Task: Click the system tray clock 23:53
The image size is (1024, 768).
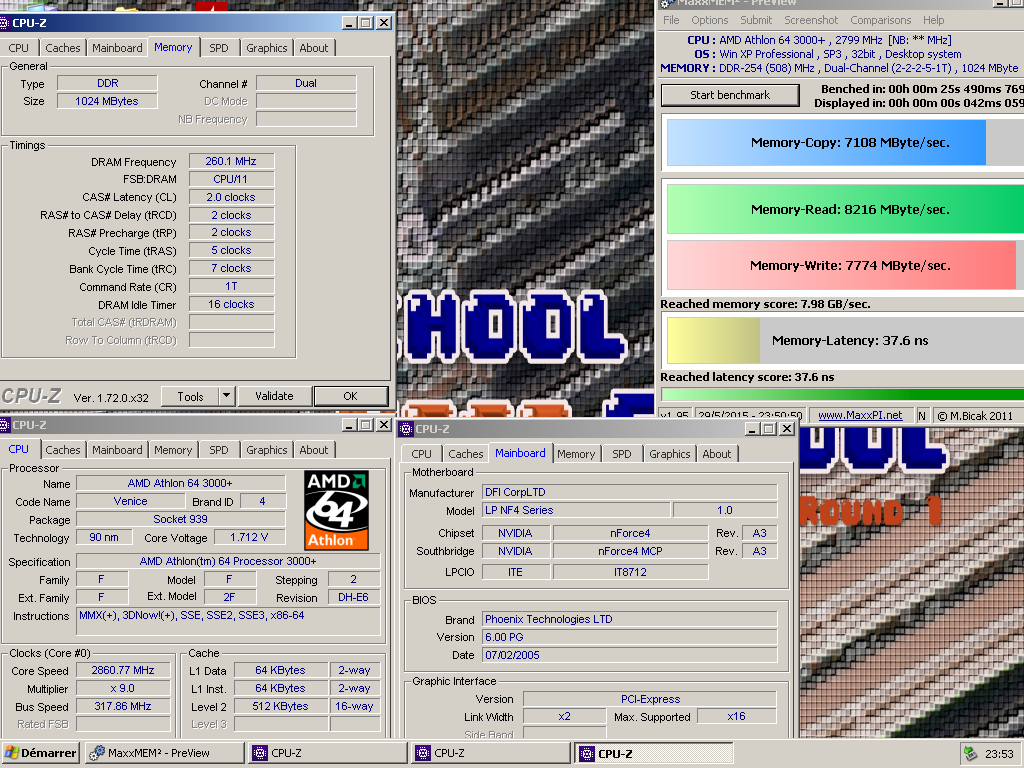Action: (x=999, y=754)
